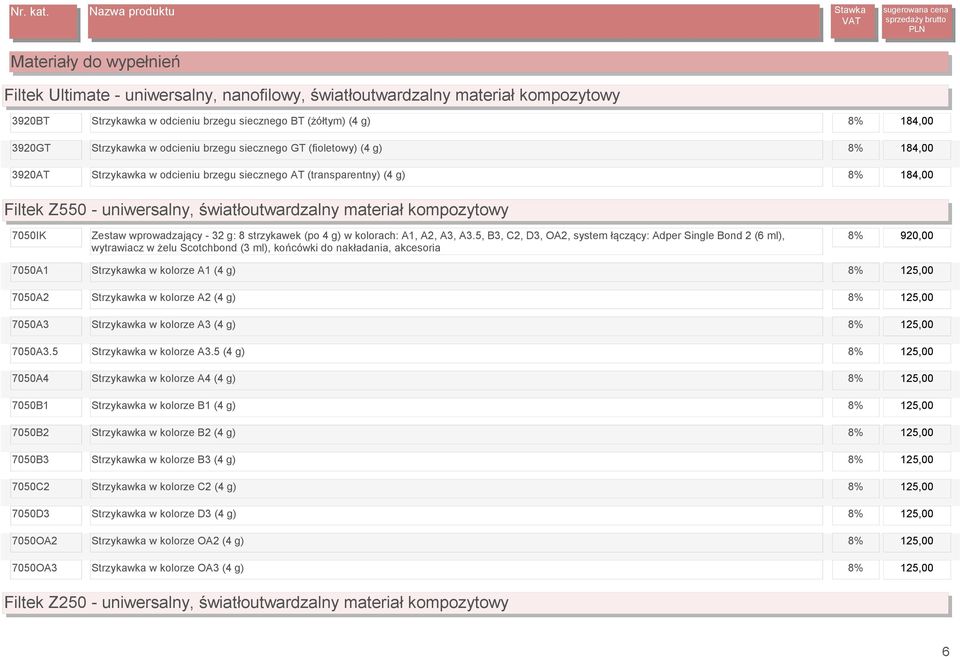
Task: Click the 'Nr. kat.' column header
Action: click(x=44, y=23)
